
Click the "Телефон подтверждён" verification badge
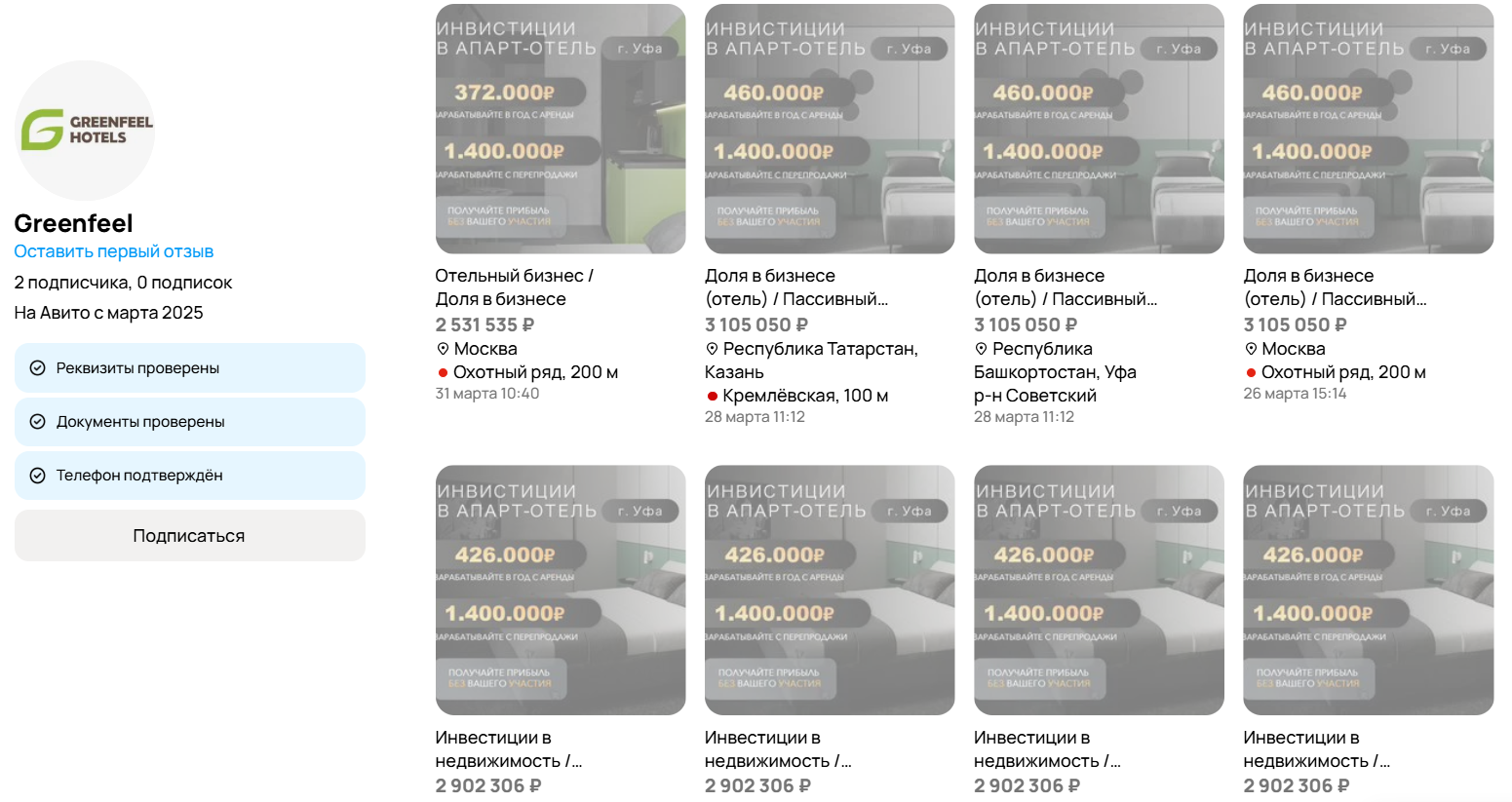(x=190, y=476)
